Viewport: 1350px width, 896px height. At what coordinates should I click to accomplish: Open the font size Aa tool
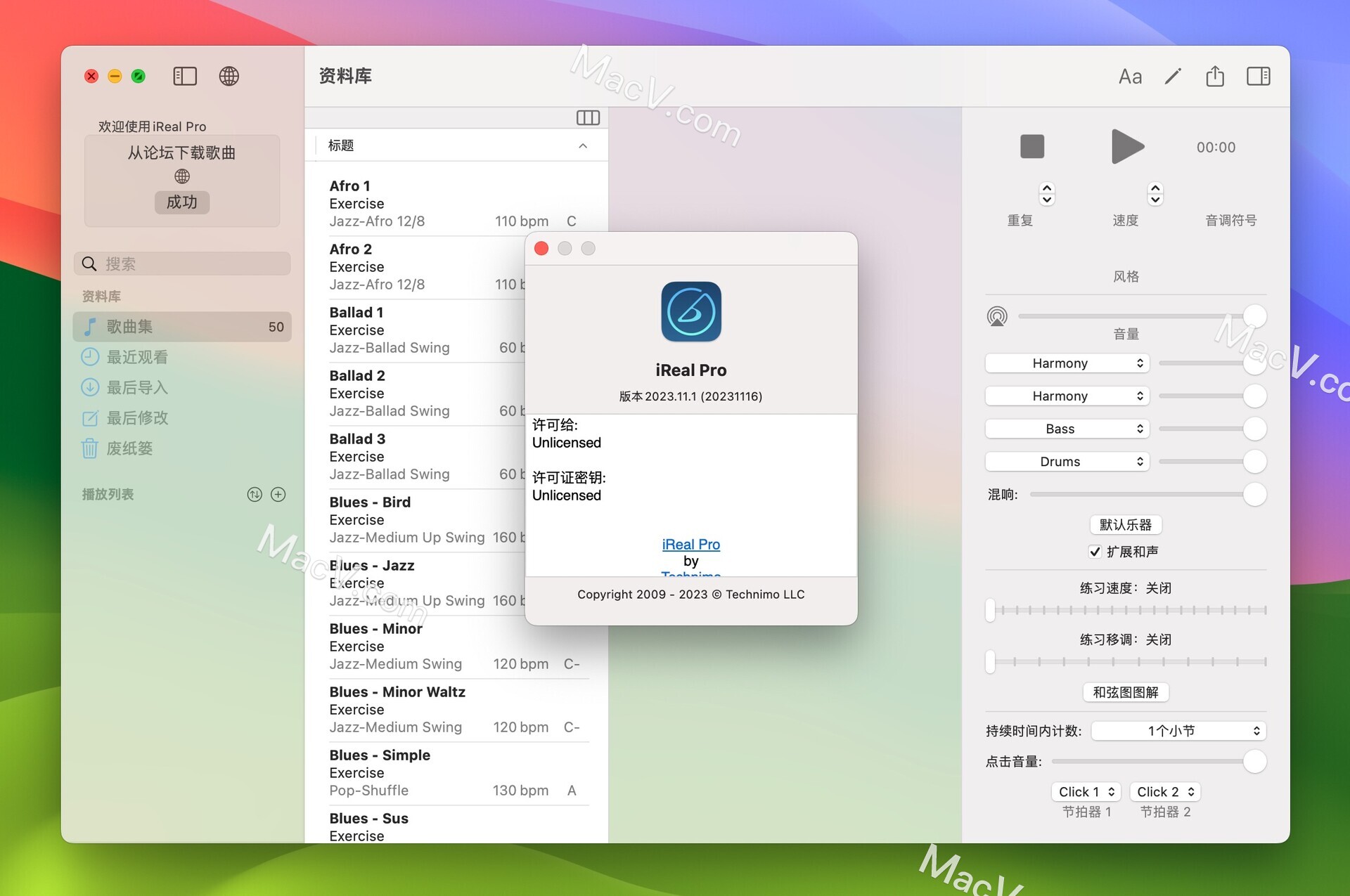[x=1130, y=76]
